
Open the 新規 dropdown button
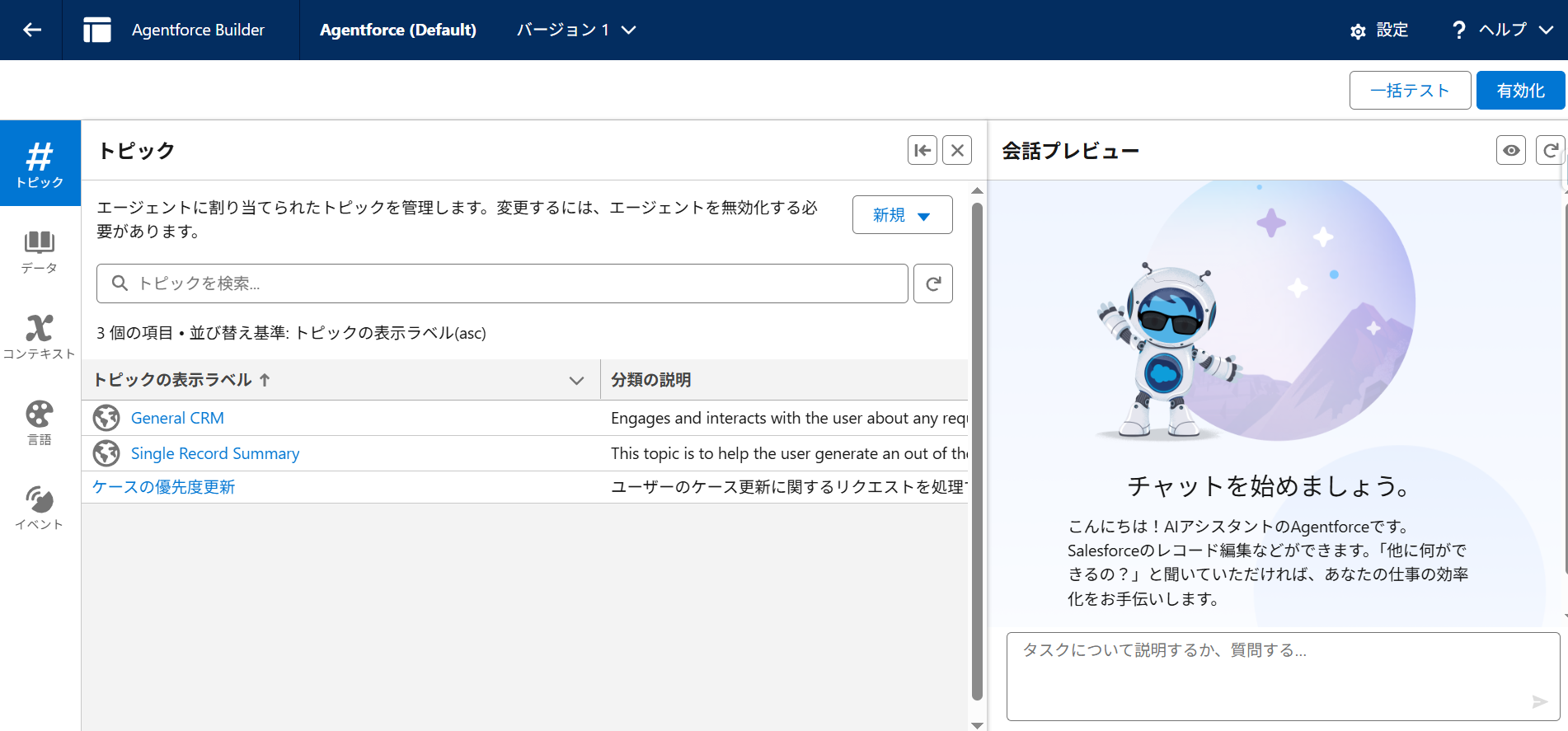point(902,215)
